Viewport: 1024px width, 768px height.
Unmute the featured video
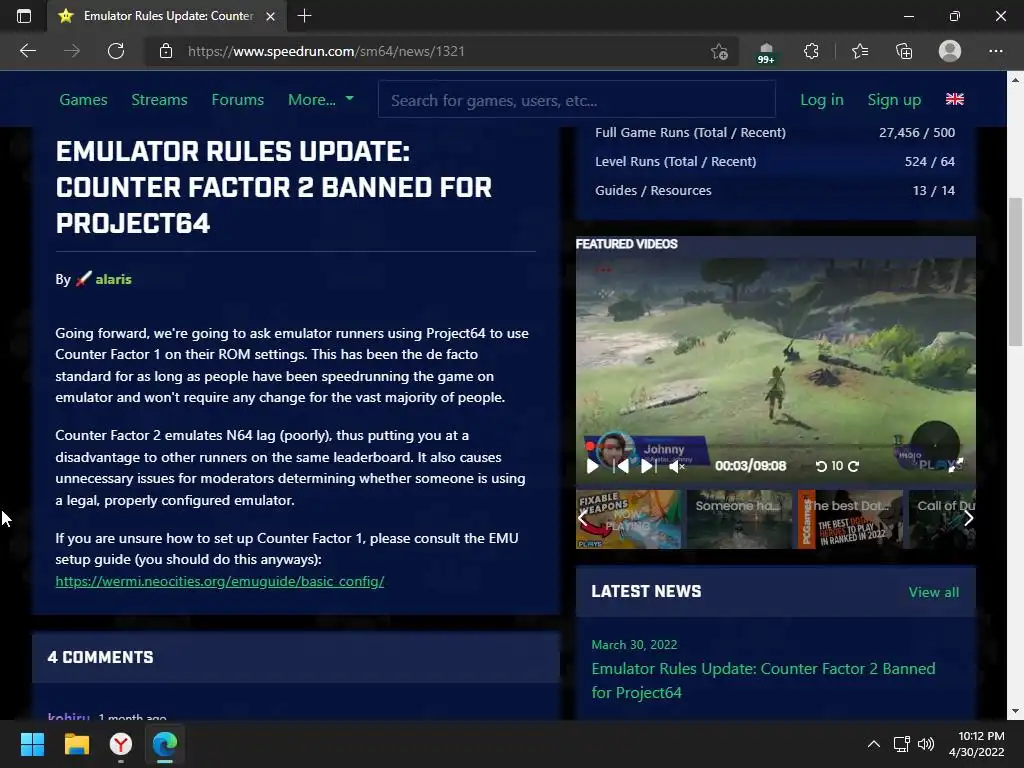click(677, 466)
